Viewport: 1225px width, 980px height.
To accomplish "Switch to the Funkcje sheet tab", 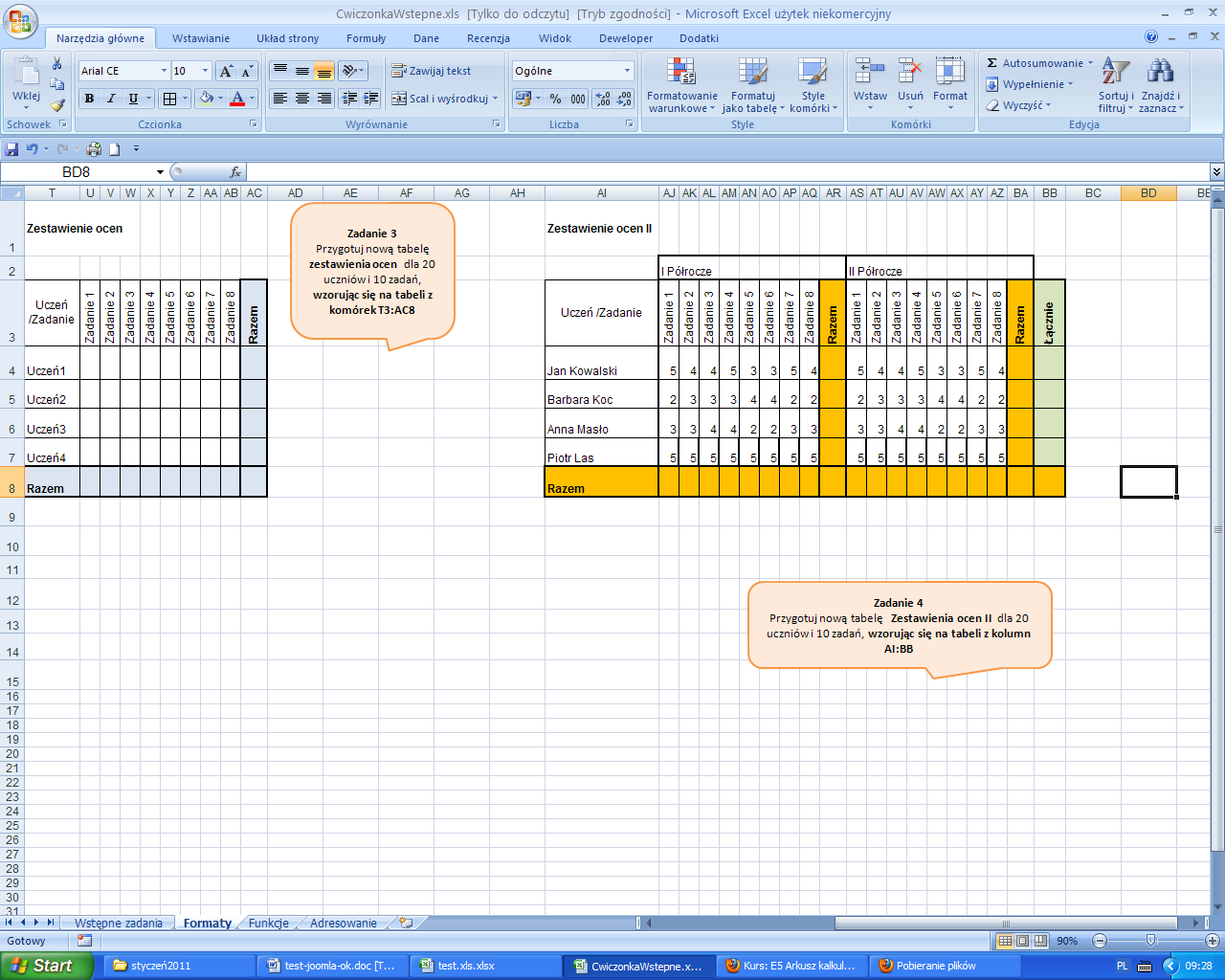I will click(268, 923).
